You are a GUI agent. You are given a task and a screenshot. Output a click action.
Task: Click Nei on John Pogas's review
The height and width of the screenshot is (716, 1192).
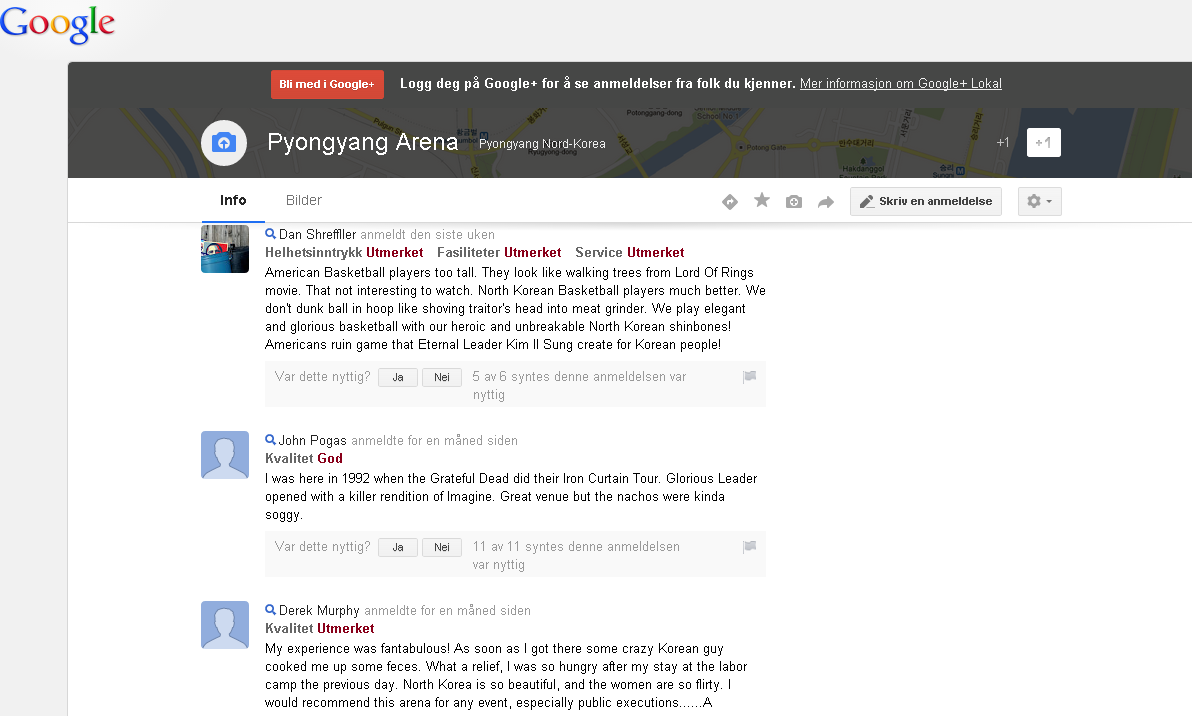tap(442, 547)
